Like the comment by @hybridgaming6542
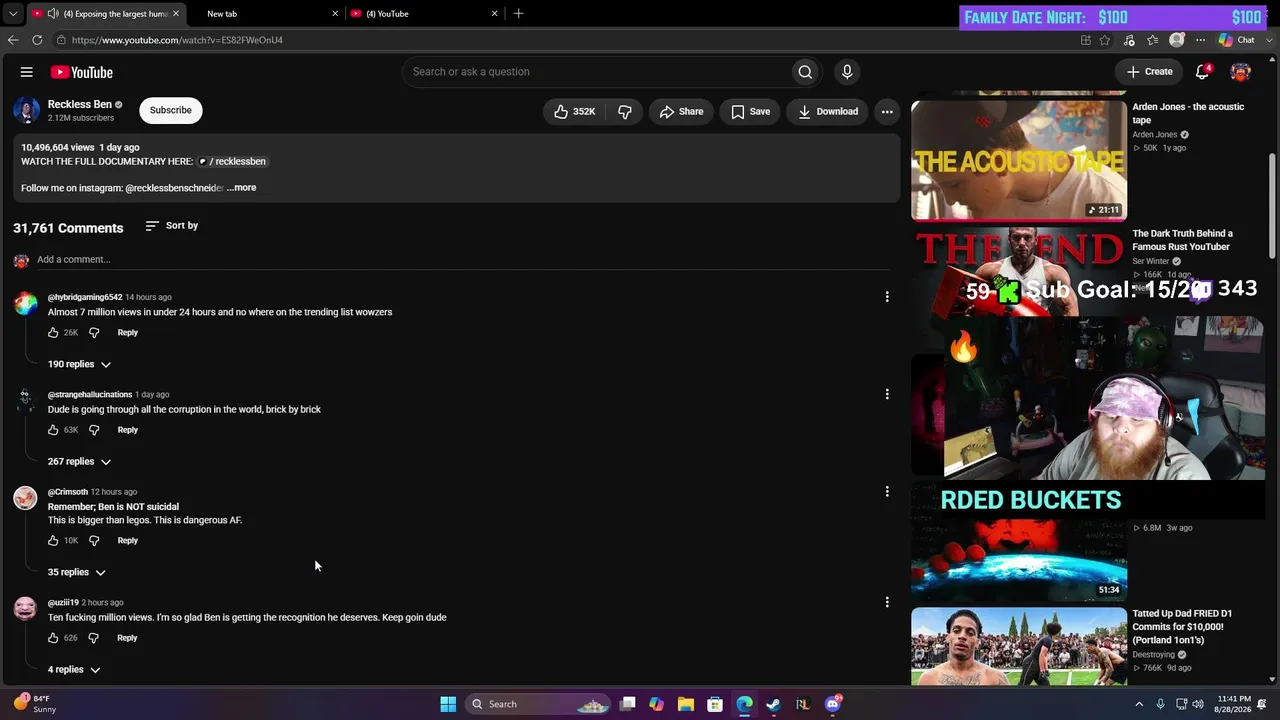This screenshot has width=1280, height=720. point(53,333)
